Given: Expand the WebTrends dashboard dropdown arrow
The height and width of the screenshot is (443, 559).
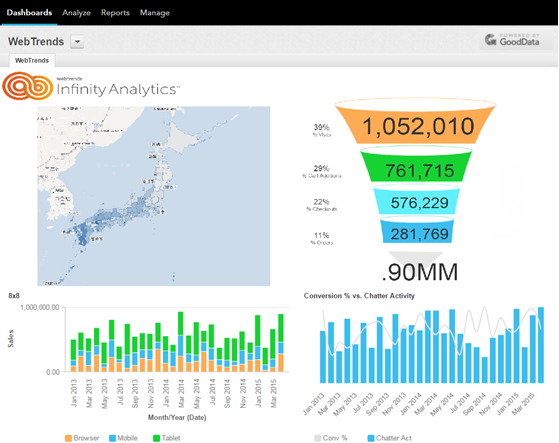Looking at the screenshot, I should [x=77, y=42].
